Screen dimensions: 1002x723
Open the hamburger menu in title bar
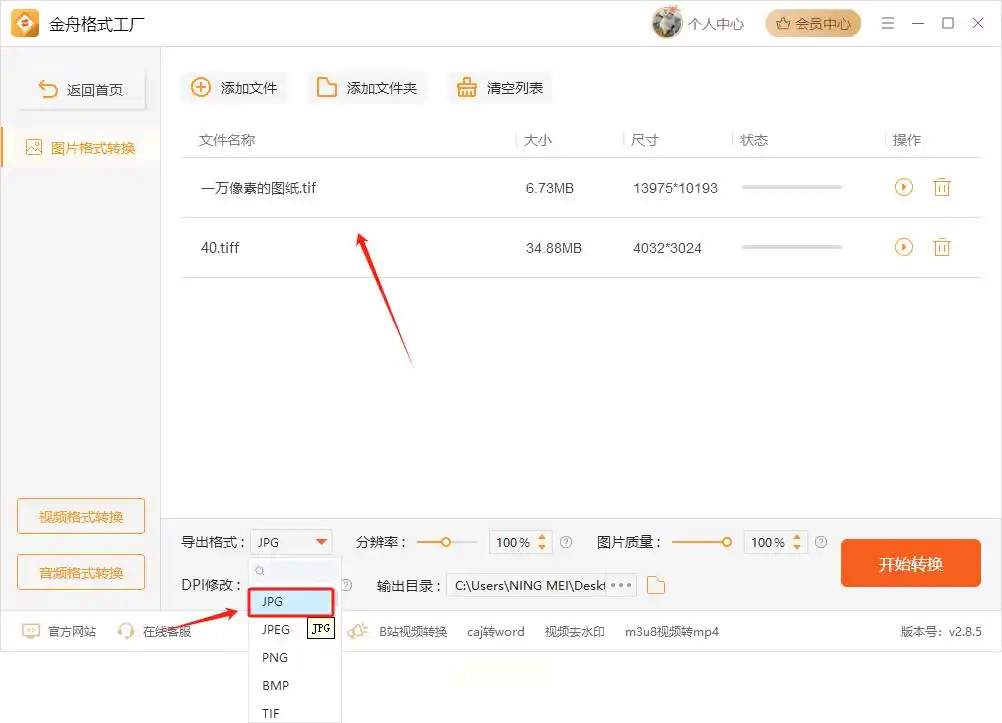point(888,24)
